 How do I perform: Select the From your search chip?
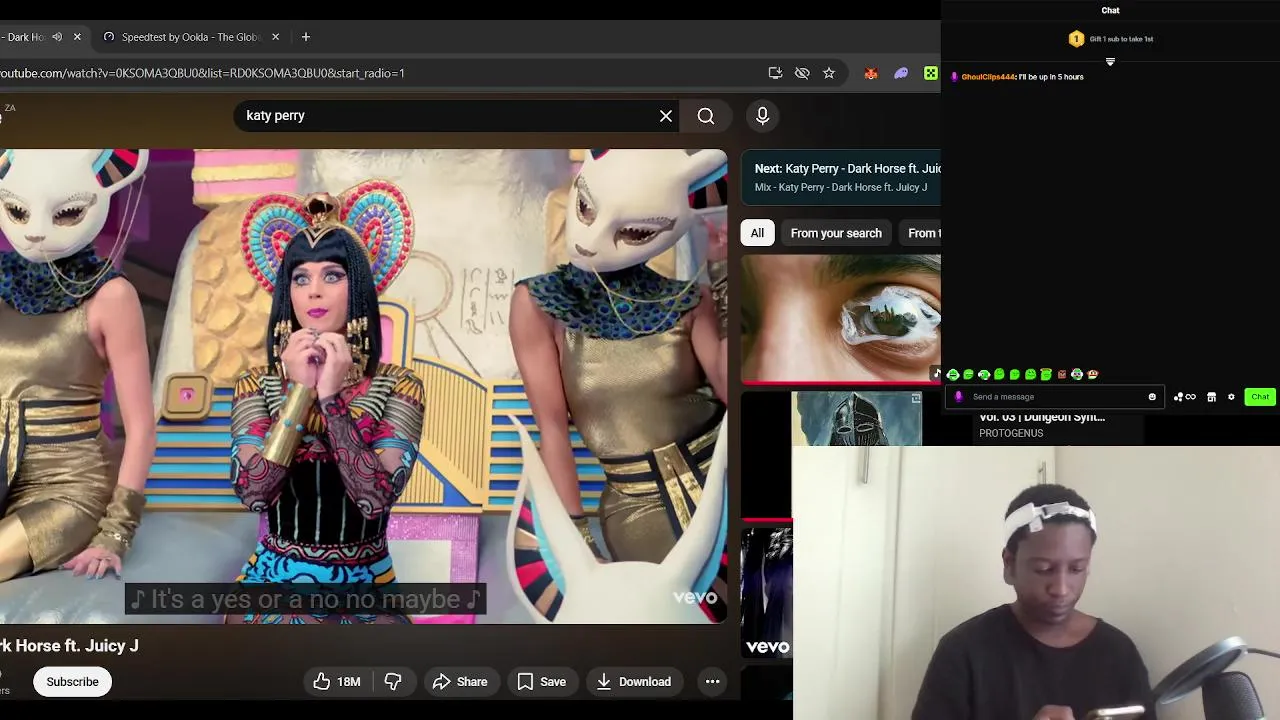pos(836,233)
